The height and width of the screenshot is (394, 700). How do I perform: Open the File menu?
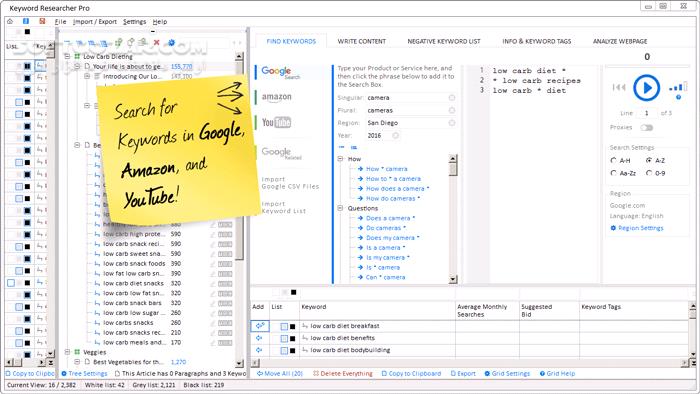pyautogui.click(x=60, y=21)
